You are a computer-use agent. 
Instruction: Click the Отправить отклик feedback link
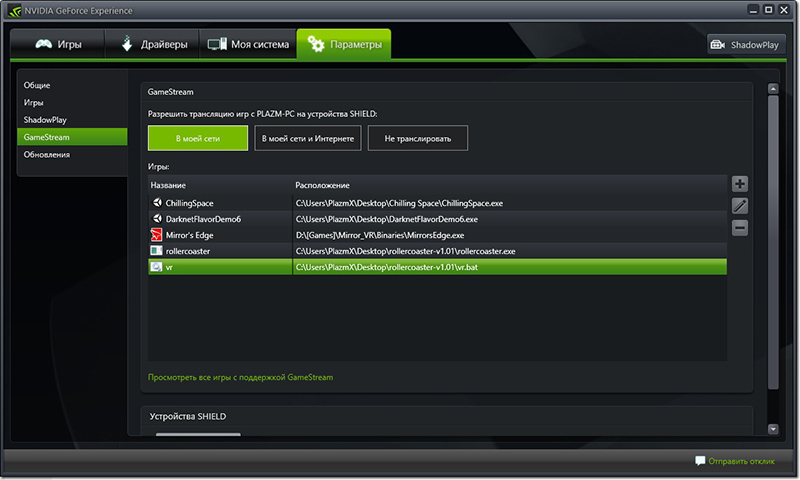[x=741, y=461]
